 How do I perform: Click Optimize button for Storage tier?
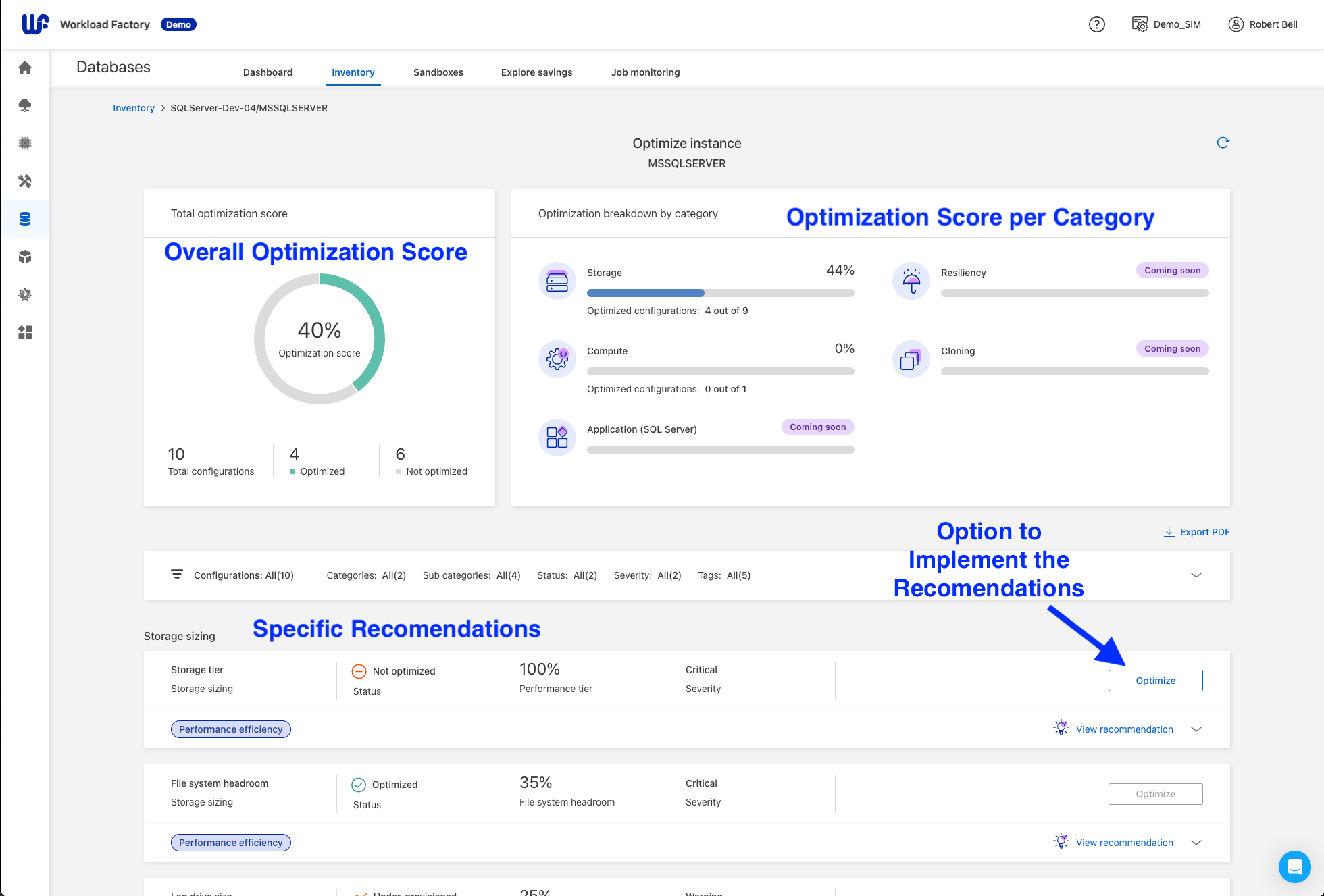pos(1155,681)
